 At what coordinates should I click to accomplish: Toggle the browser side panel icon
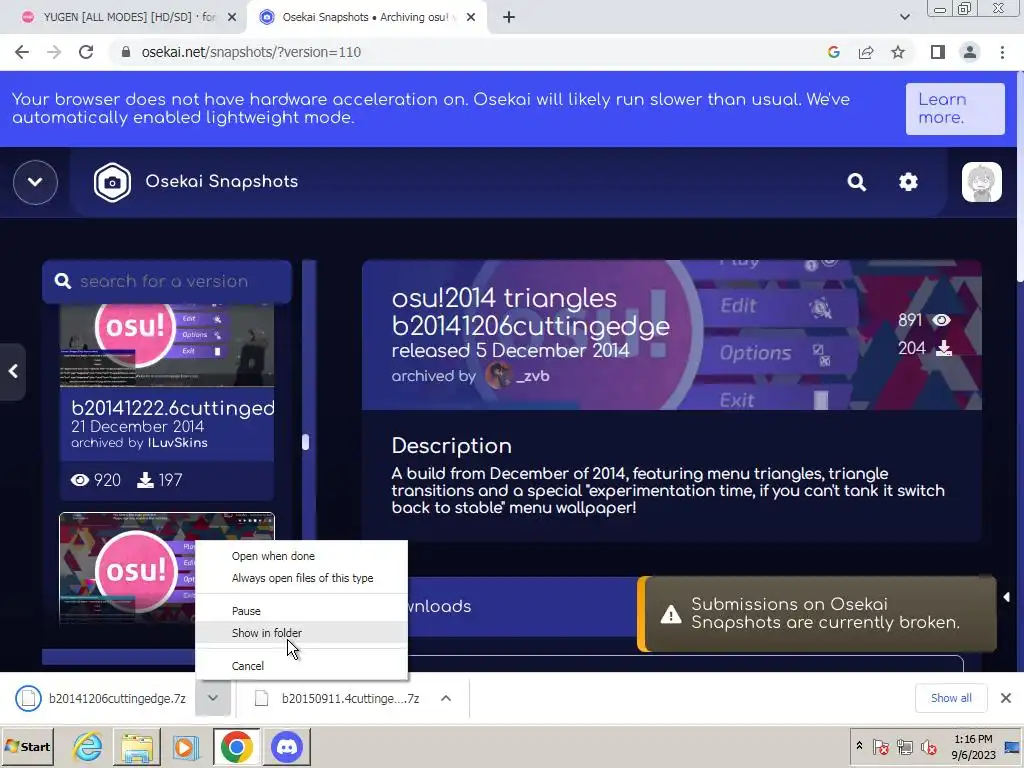click(x=938, y=52)
